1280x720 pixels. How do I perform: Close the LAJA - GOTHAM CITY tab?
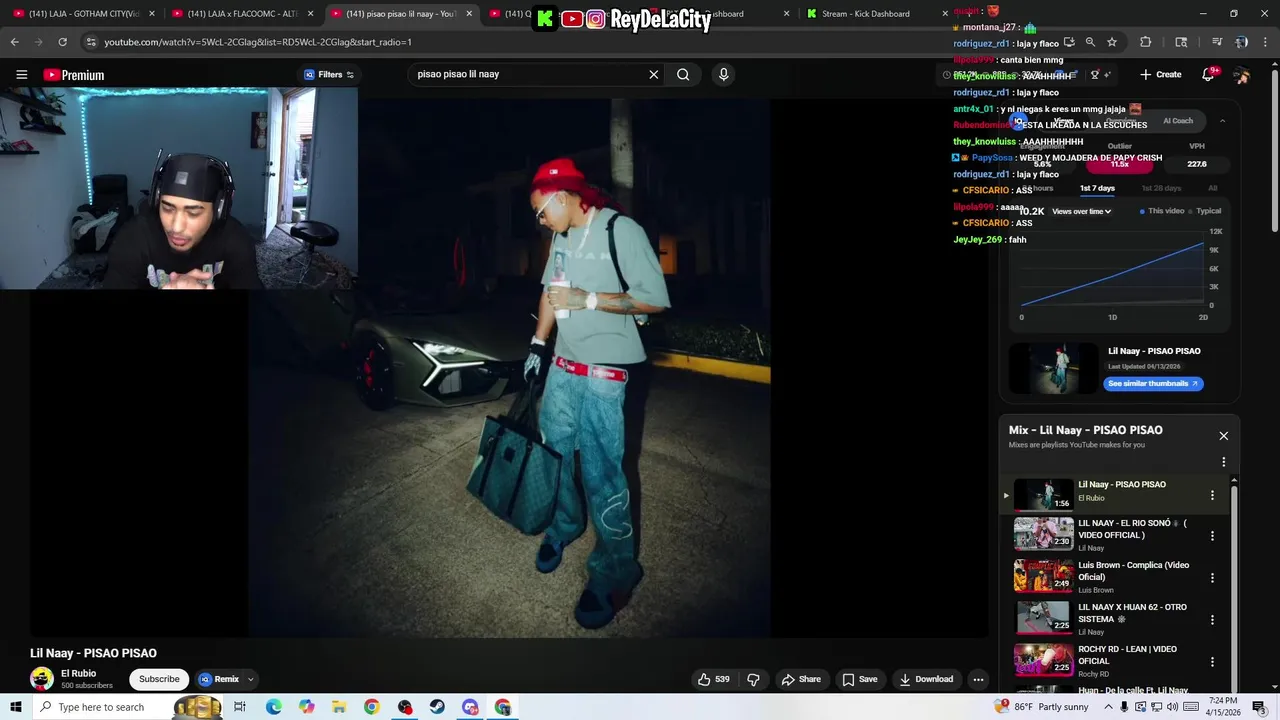click(x=152, y=14)
